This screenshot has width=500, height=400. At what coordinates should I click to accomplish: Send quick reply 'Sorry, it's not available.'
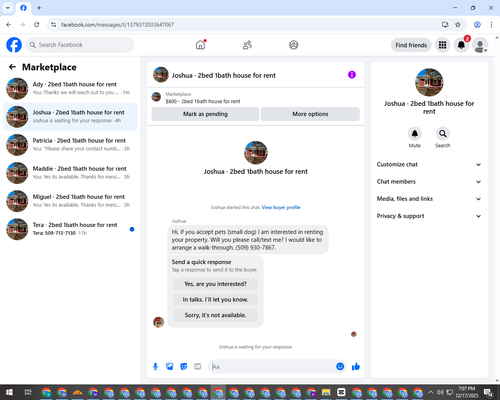point(215,315)
